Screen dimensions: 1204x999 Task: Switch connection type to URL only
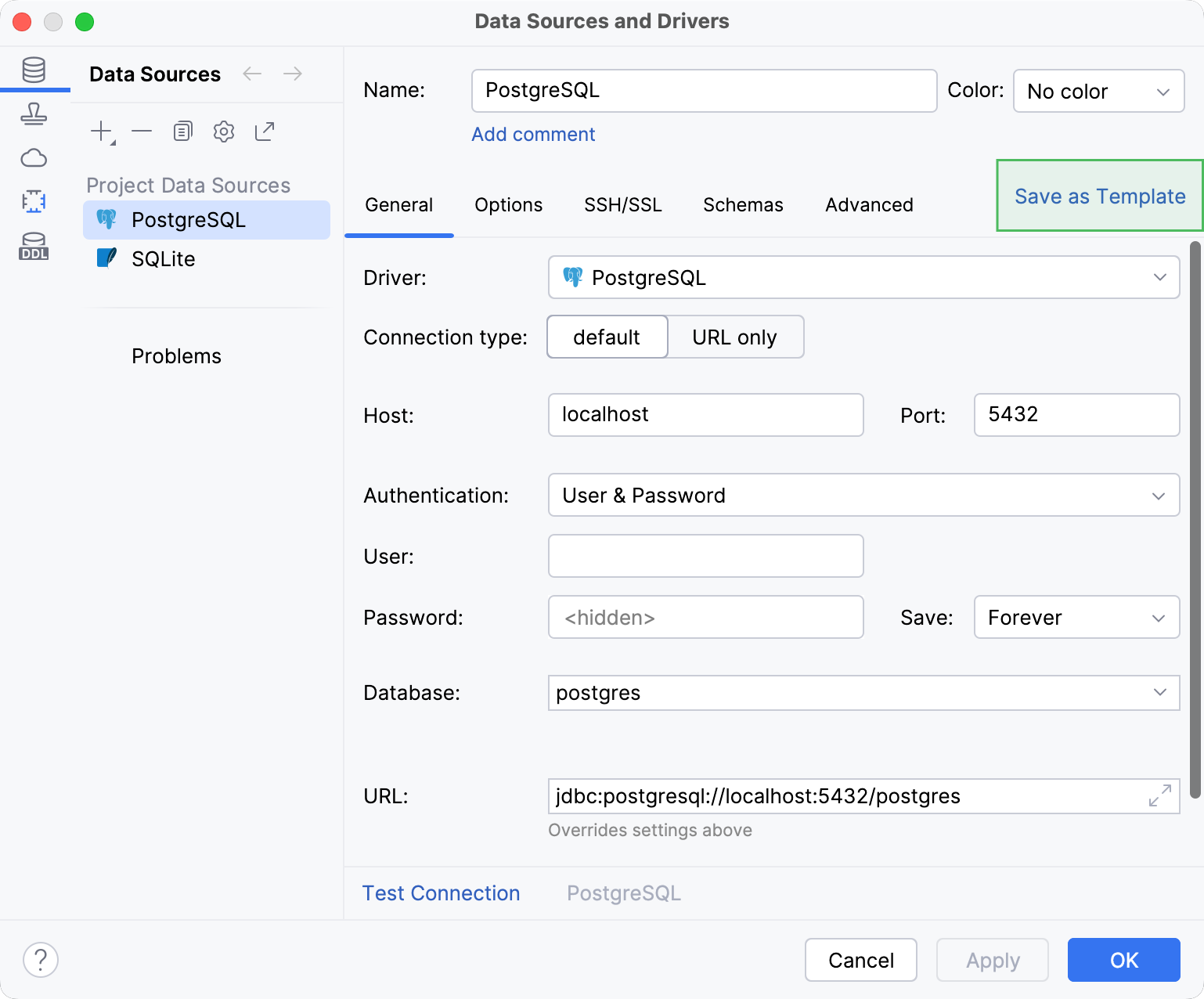[734, 337]
